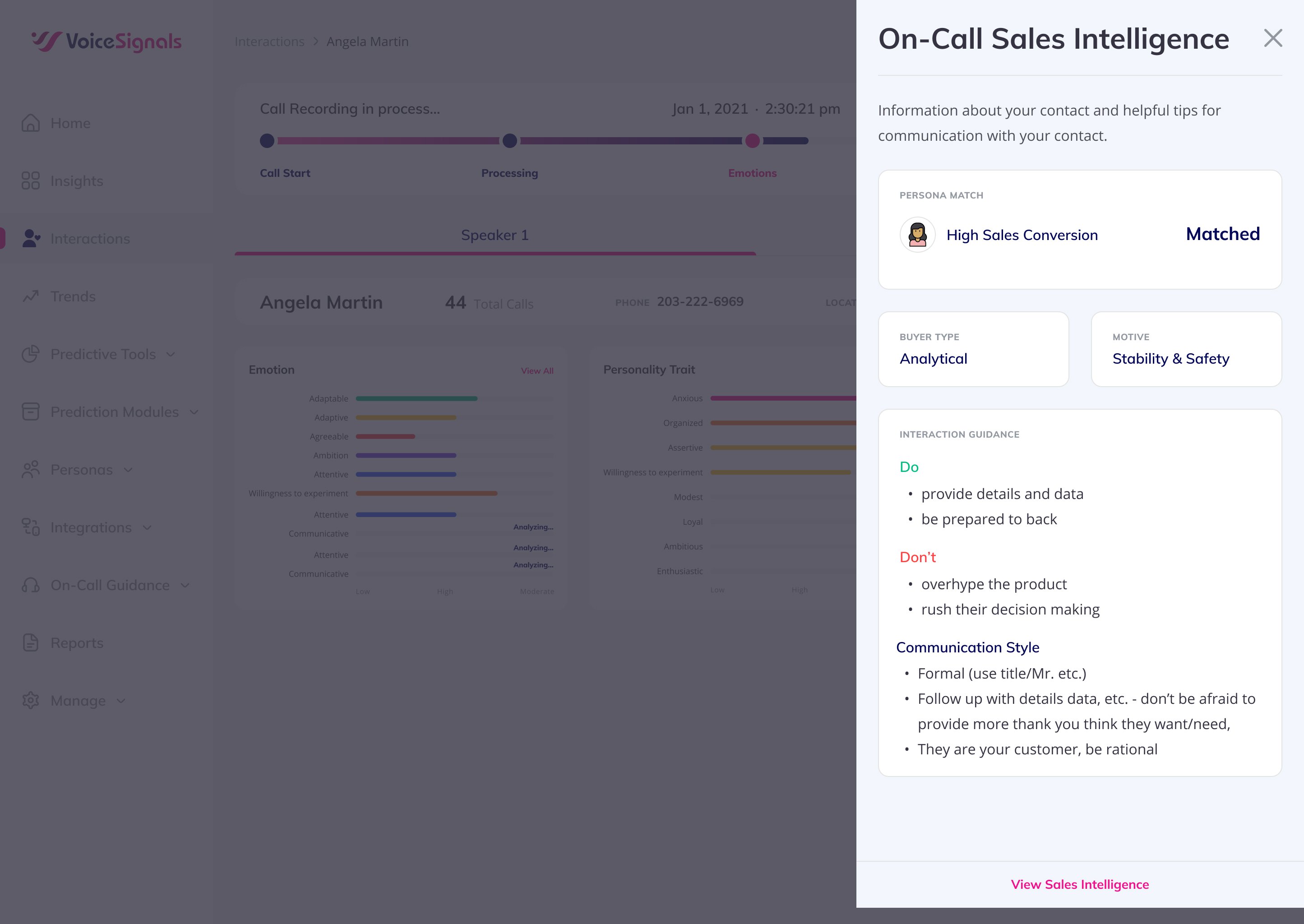Click View Sales Intelligence link
The image size is (1304, 924).
click(x=1079, y=884)
